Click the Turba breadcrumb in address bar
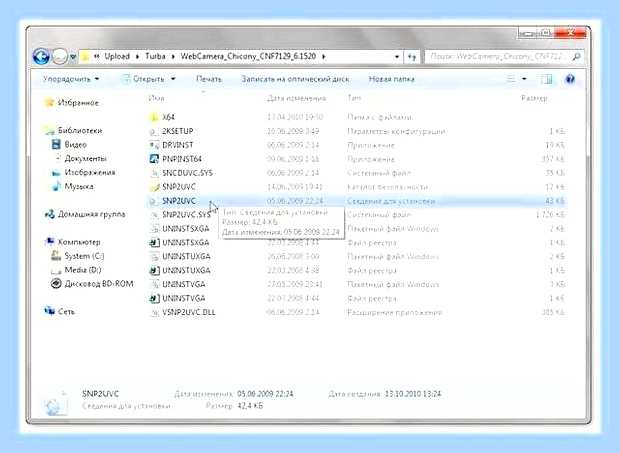This screenshot has height=453, width=620. point(155,56)
